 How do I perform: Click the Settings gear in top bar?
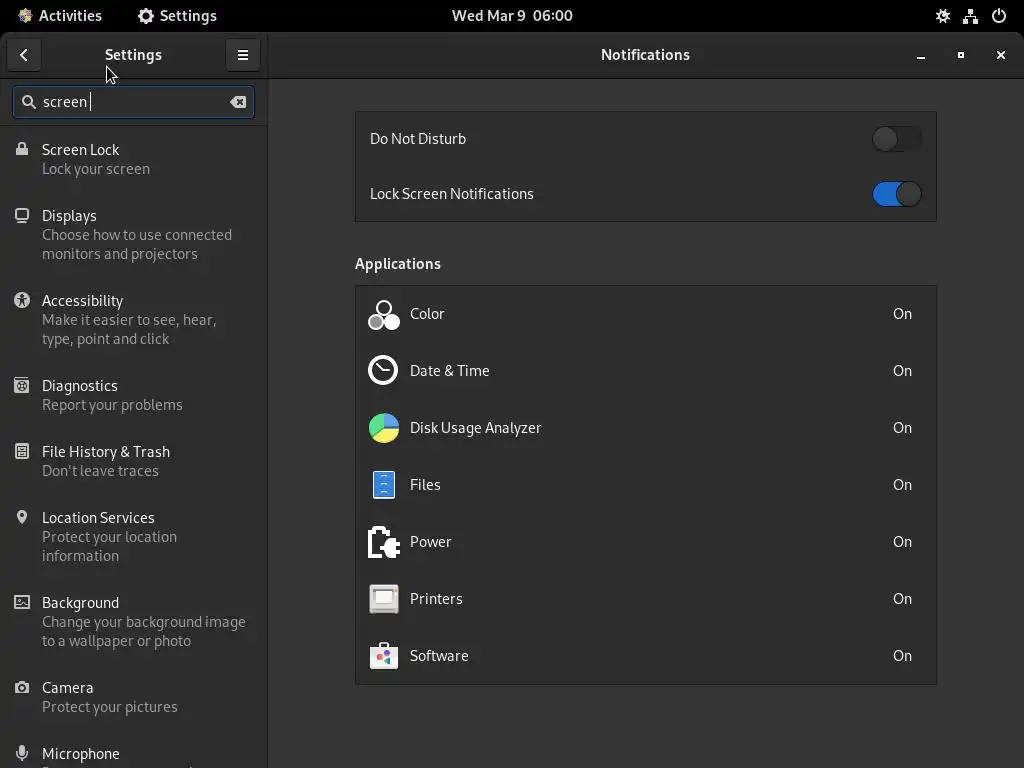[x=146, y=16]
